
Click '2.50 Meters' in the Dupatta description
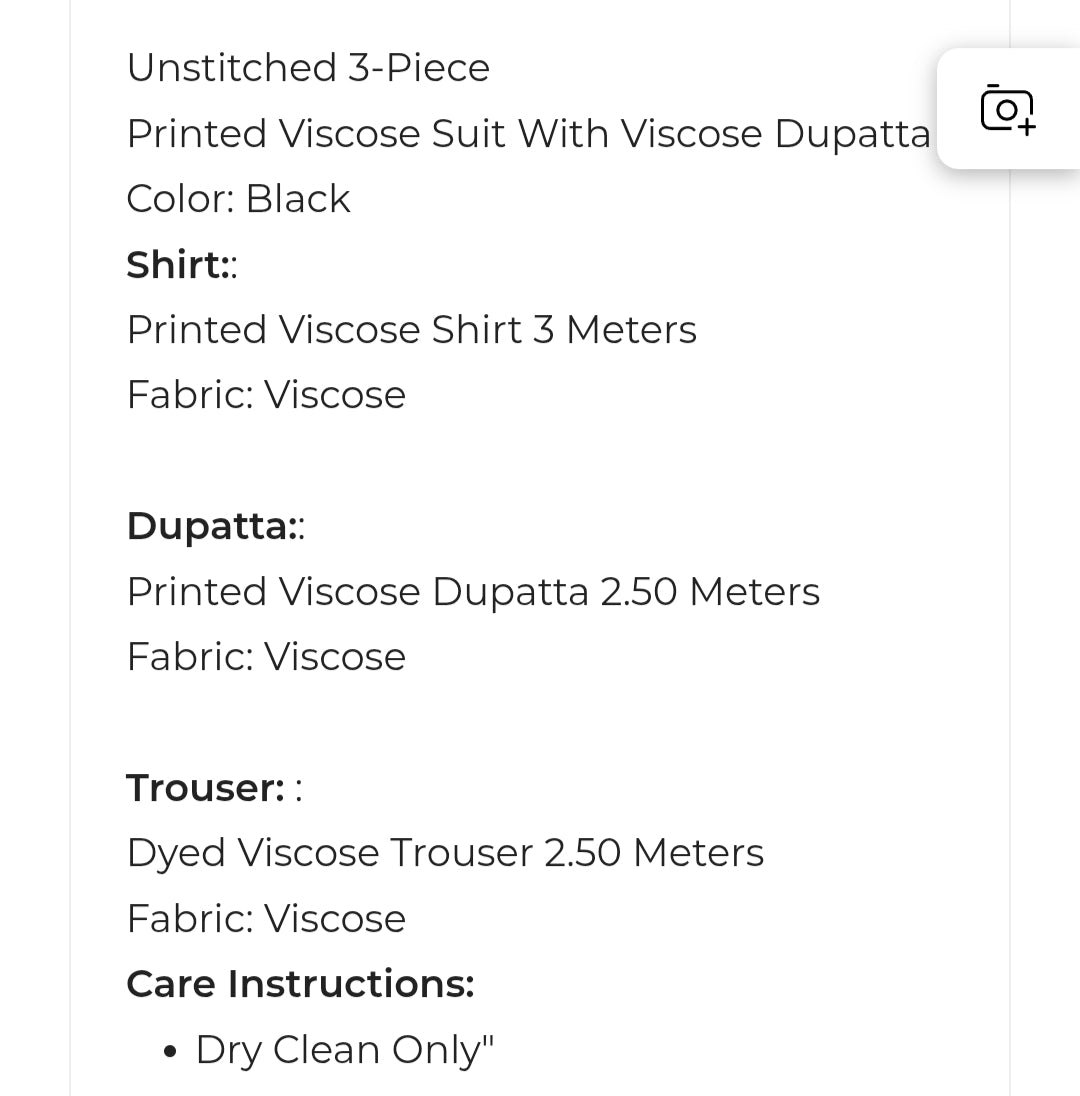[x=710, y=592]
